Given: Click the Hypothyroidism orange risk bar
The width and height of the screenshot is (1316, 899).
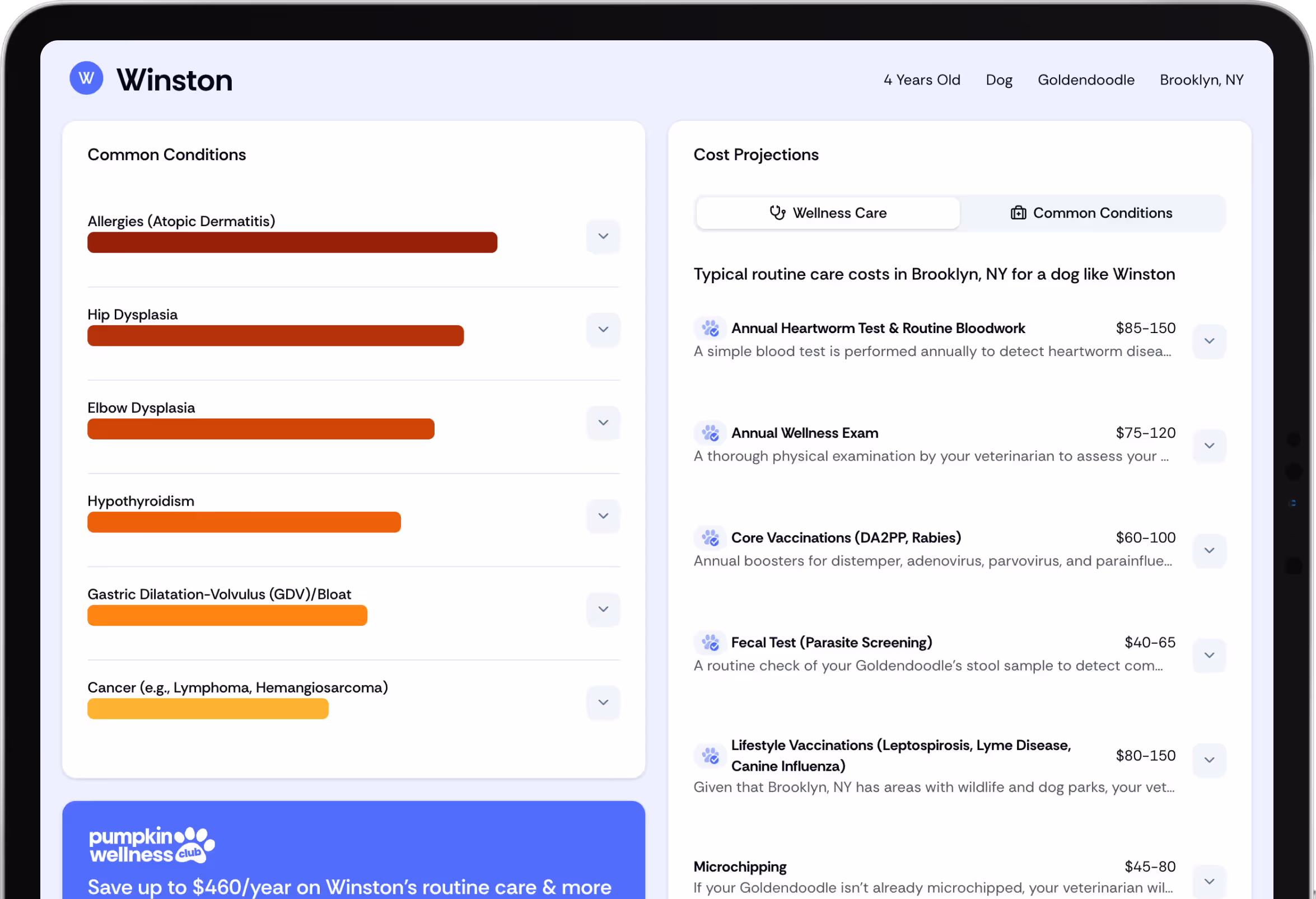Looking at the screenshot, I should coord(244,522).
